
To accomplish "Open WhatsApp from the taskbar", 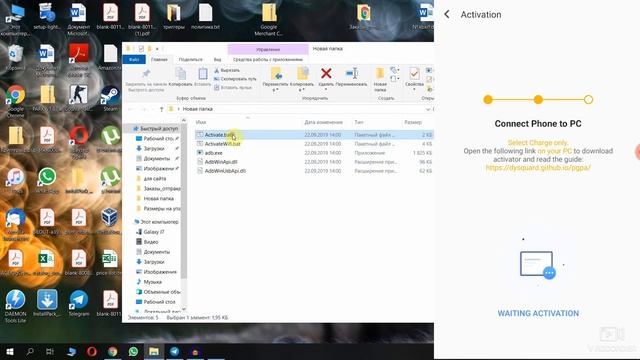I will [133, 351].
